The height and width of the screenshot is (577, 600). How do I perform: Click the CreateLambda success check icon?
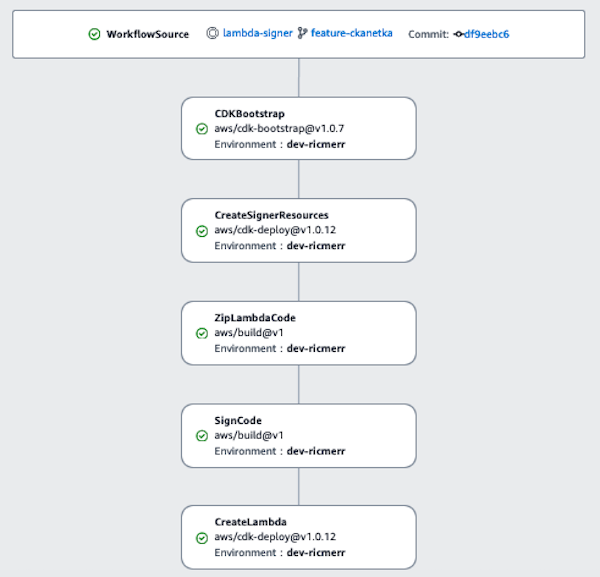coord(202,537)
